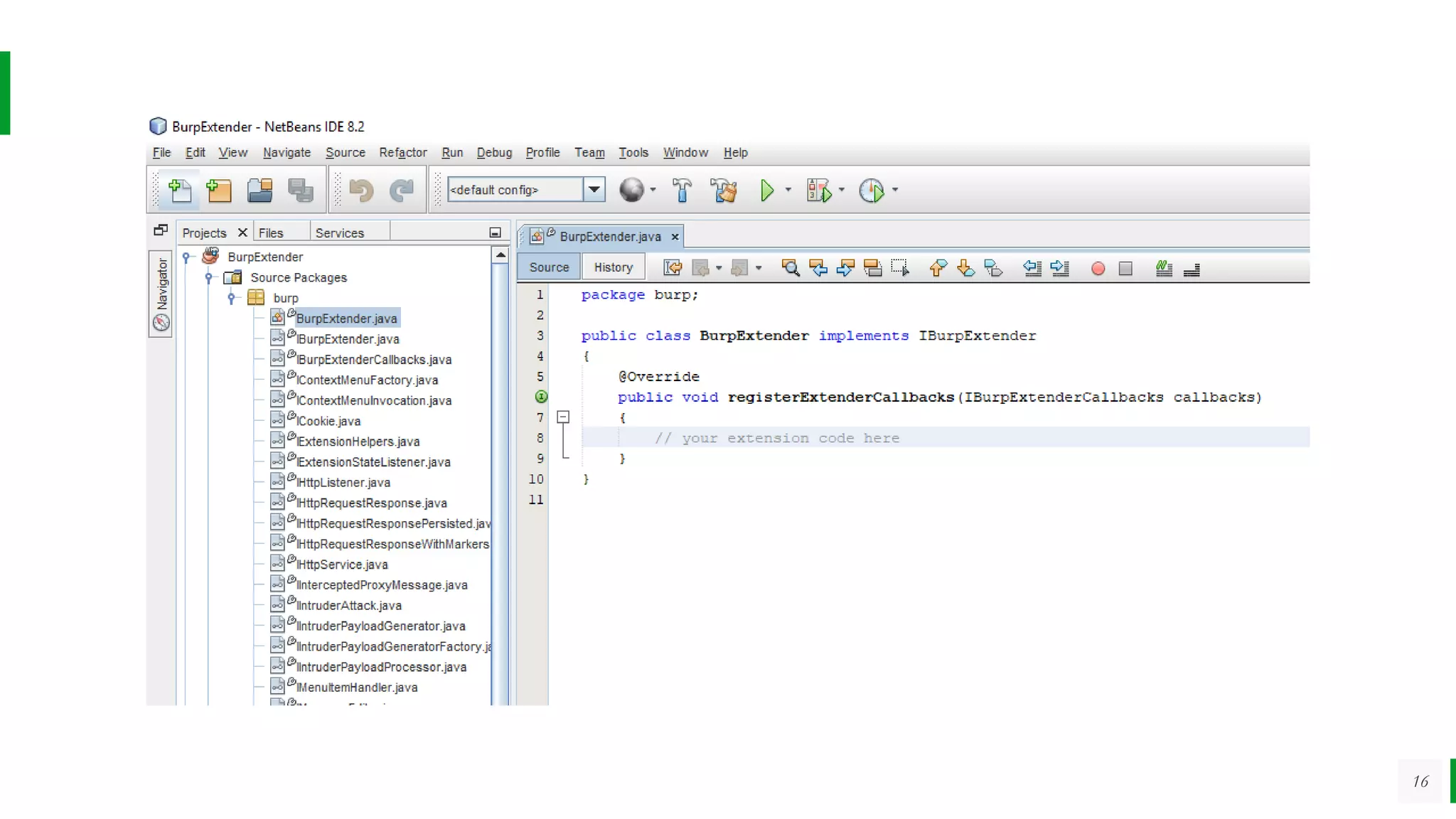Click the Projects panel scrollbar up arrow

point(500,255)
